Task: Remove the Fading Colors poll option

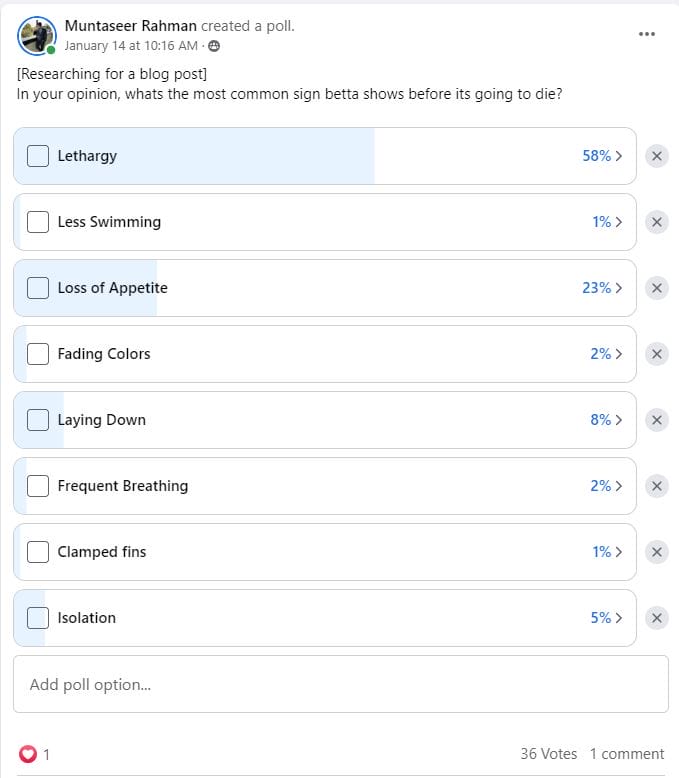Action: (656, 354)
